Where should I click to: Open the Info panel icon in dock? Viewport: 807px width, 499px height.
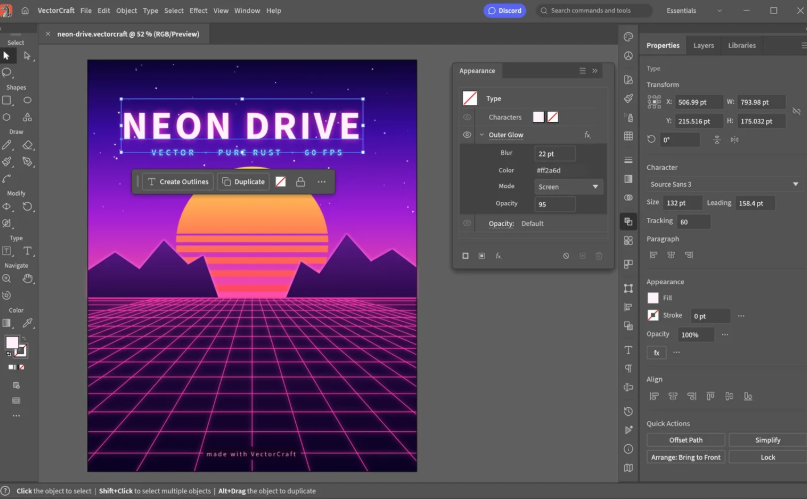pyautogui.click(x=628, y=449)
